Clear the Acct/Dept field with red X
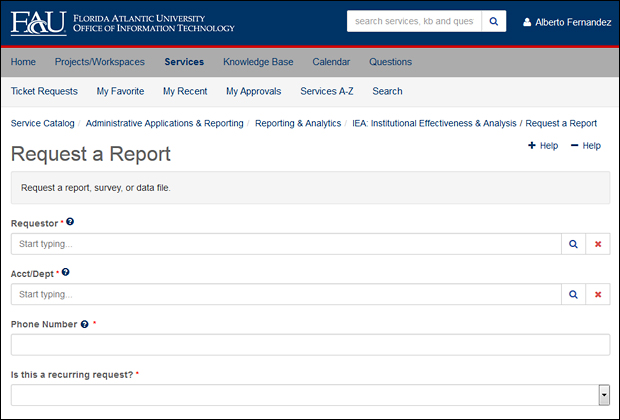The width and height of the screenshot is (620, 420). pyautogui.click(x=598, y=295)
